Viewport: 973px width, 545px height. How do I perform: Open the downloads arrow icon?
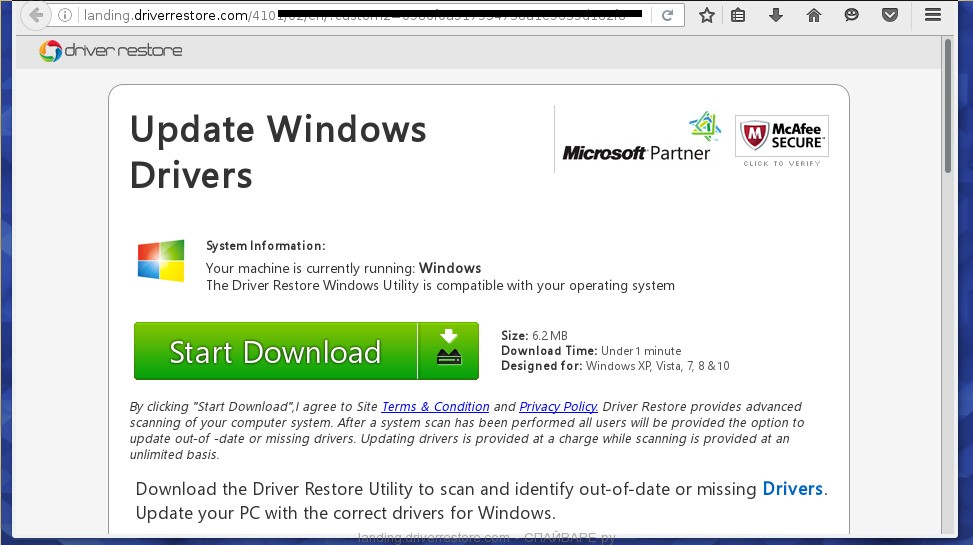pyautogui.click(x=776, y=15)
